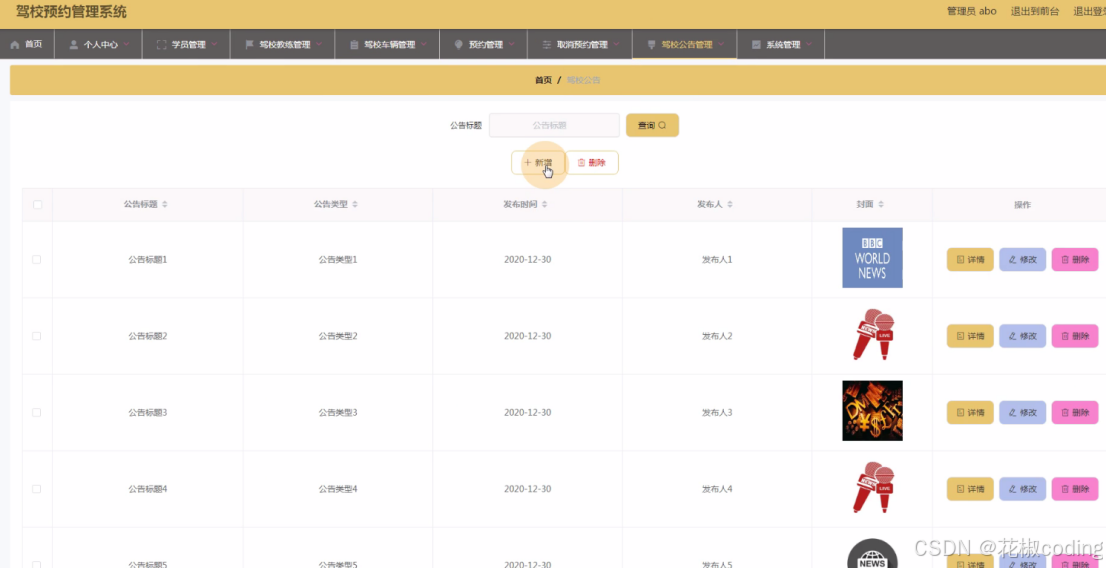
Task: Click the icon beside 系统管理
Action: click(756, 44)
